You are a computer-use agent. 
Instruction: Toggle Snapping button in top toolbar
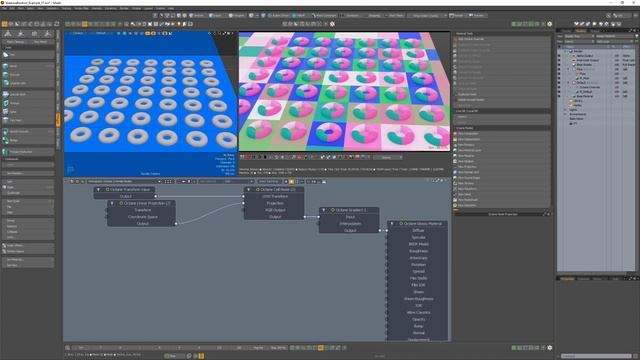click(374, 15)
